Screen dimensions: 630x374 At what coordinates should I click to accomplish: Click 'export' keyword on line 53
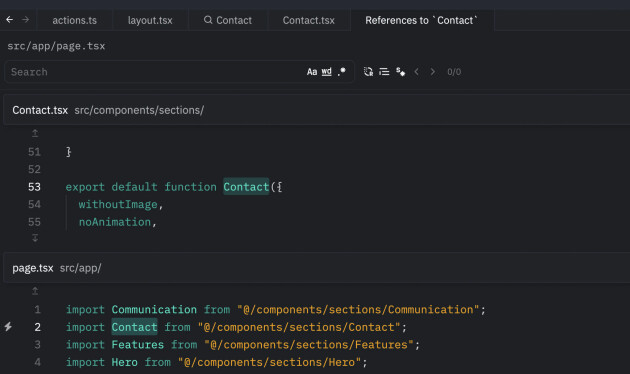(x=85, y=187)
